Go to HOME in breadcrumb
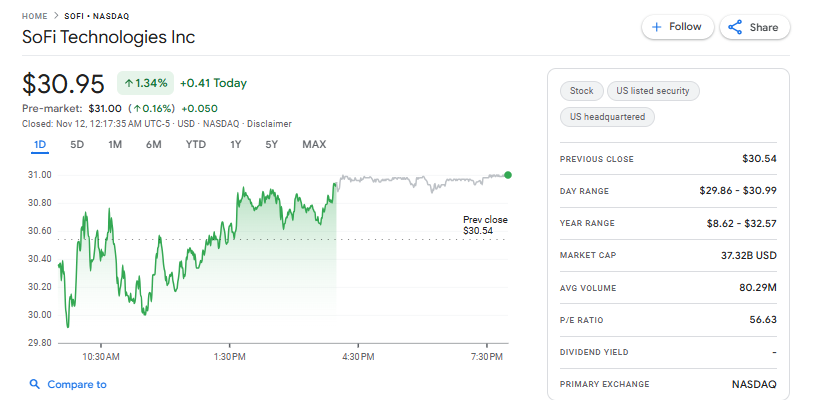 pos(35,18)
